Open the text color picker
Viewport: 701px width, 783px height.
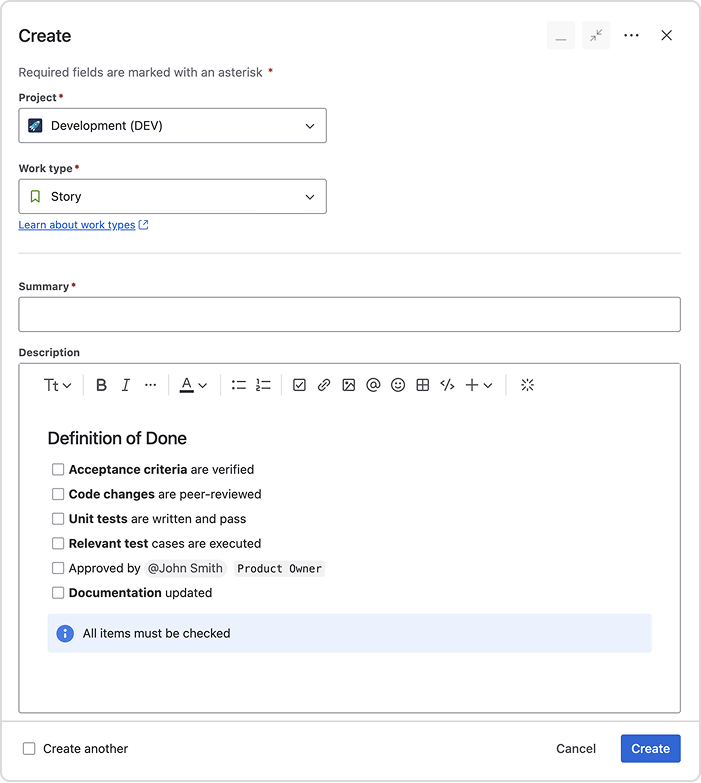click(x=193, y=385)
